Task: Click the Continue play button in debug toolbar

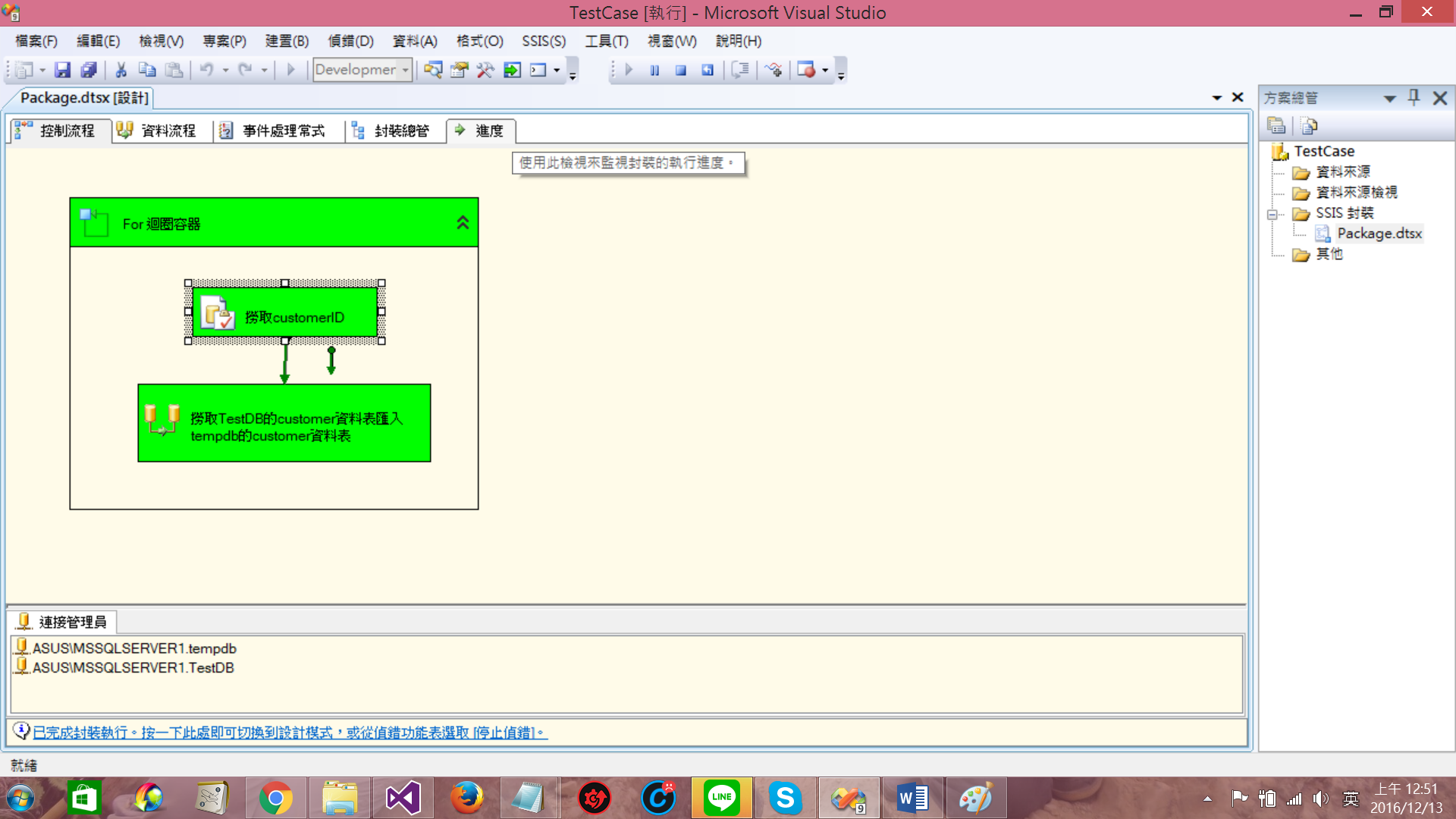Action: (629, 70)
